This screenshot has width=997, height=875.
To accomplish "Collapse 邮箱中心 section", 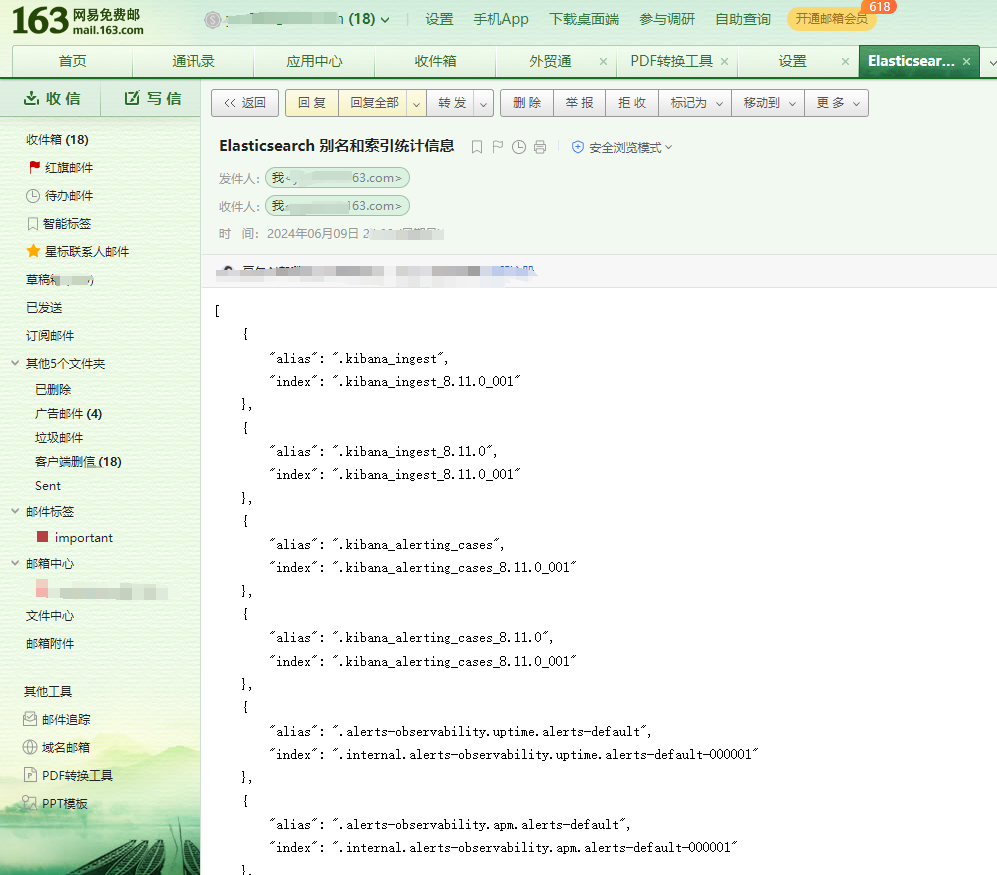I will coord(15,563).
